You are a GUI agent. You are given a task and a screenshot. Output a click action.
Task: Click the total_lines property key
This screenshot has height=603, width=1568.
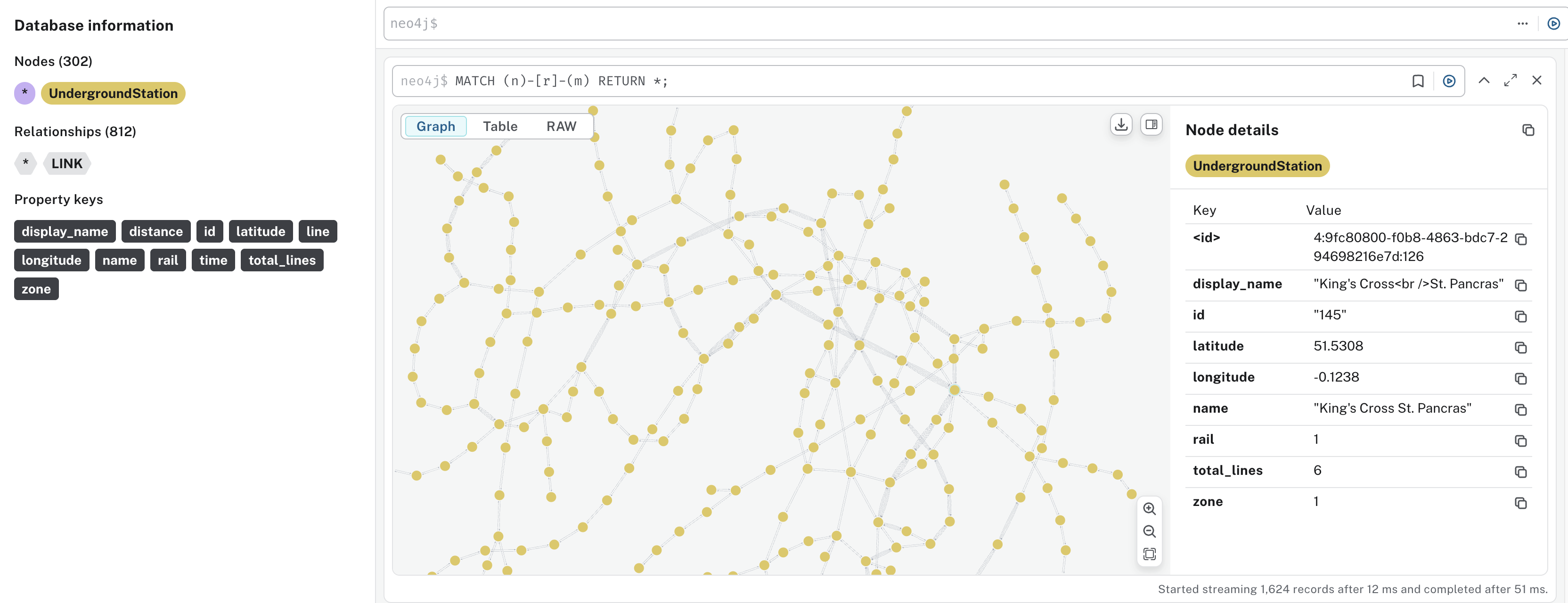coord(282,261)
